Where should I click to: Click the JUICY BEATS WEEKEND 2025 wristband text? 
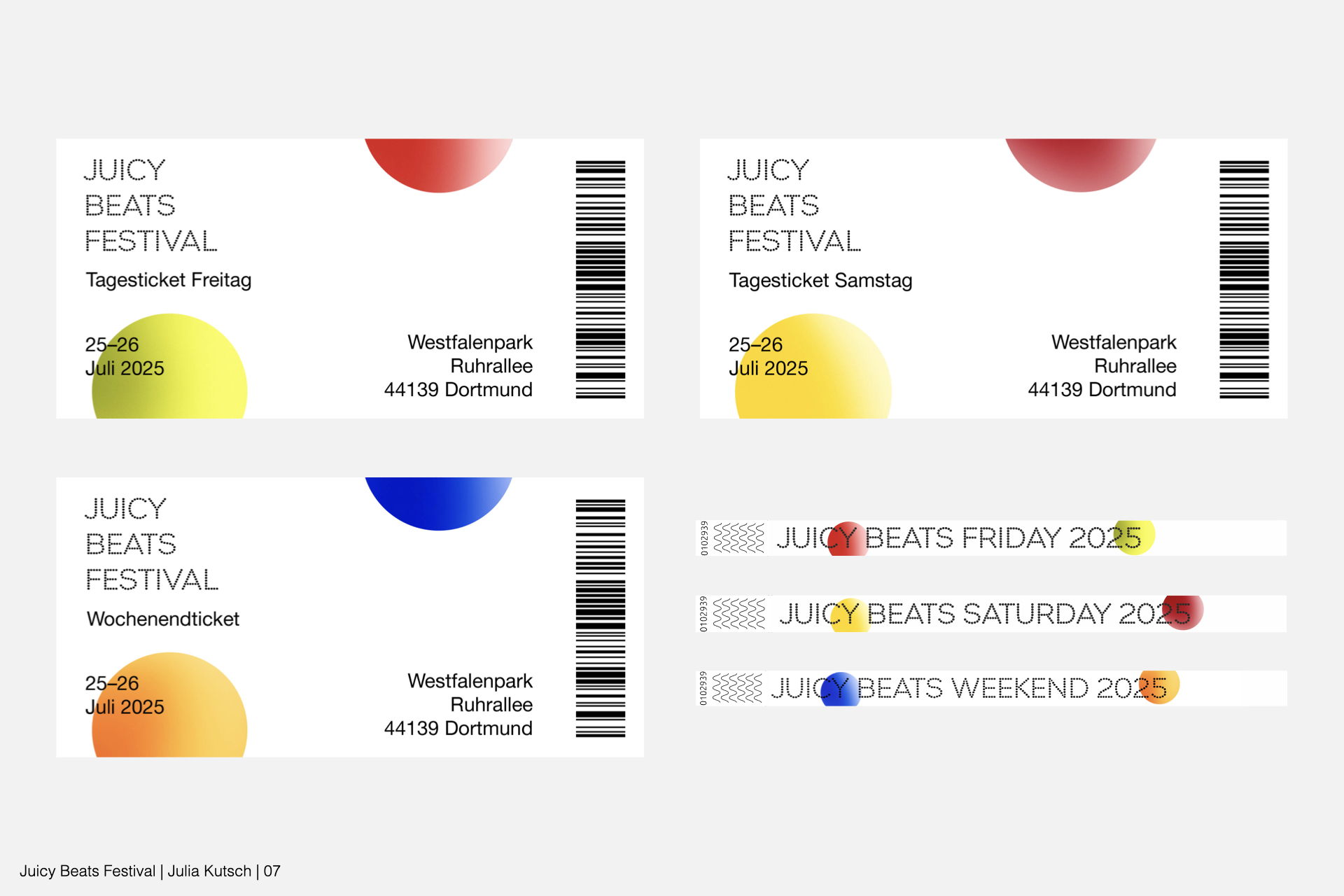[969, 688]
